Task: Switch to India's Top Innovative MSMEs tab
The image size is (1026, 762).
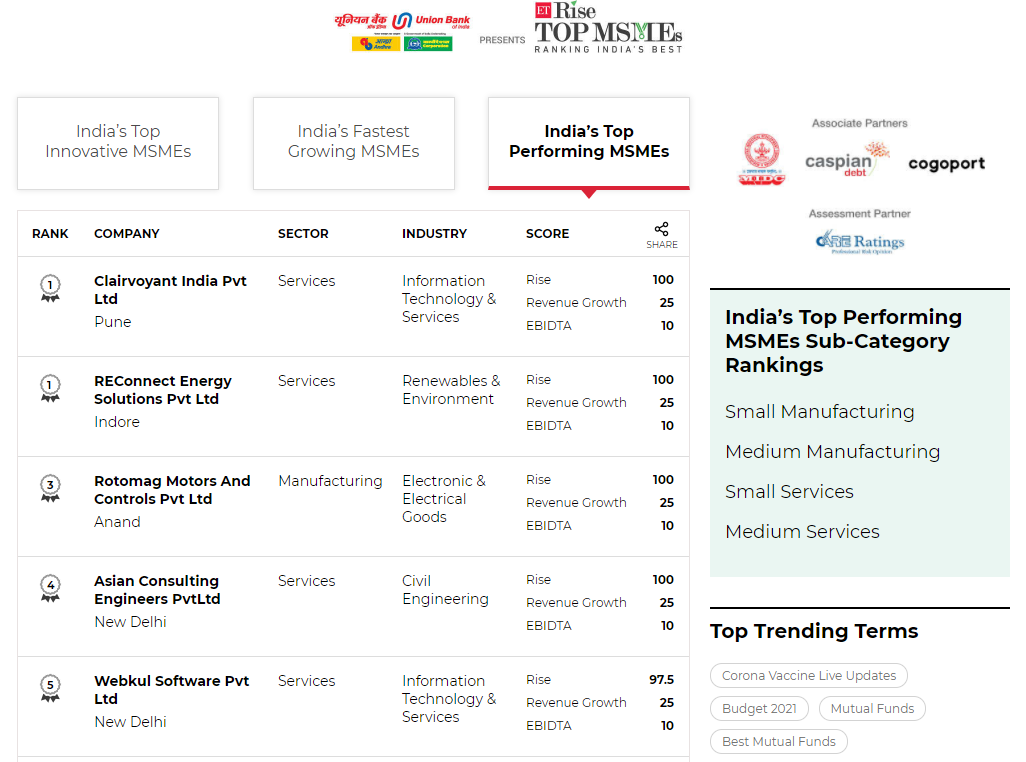Action: [x=118, y=143]
